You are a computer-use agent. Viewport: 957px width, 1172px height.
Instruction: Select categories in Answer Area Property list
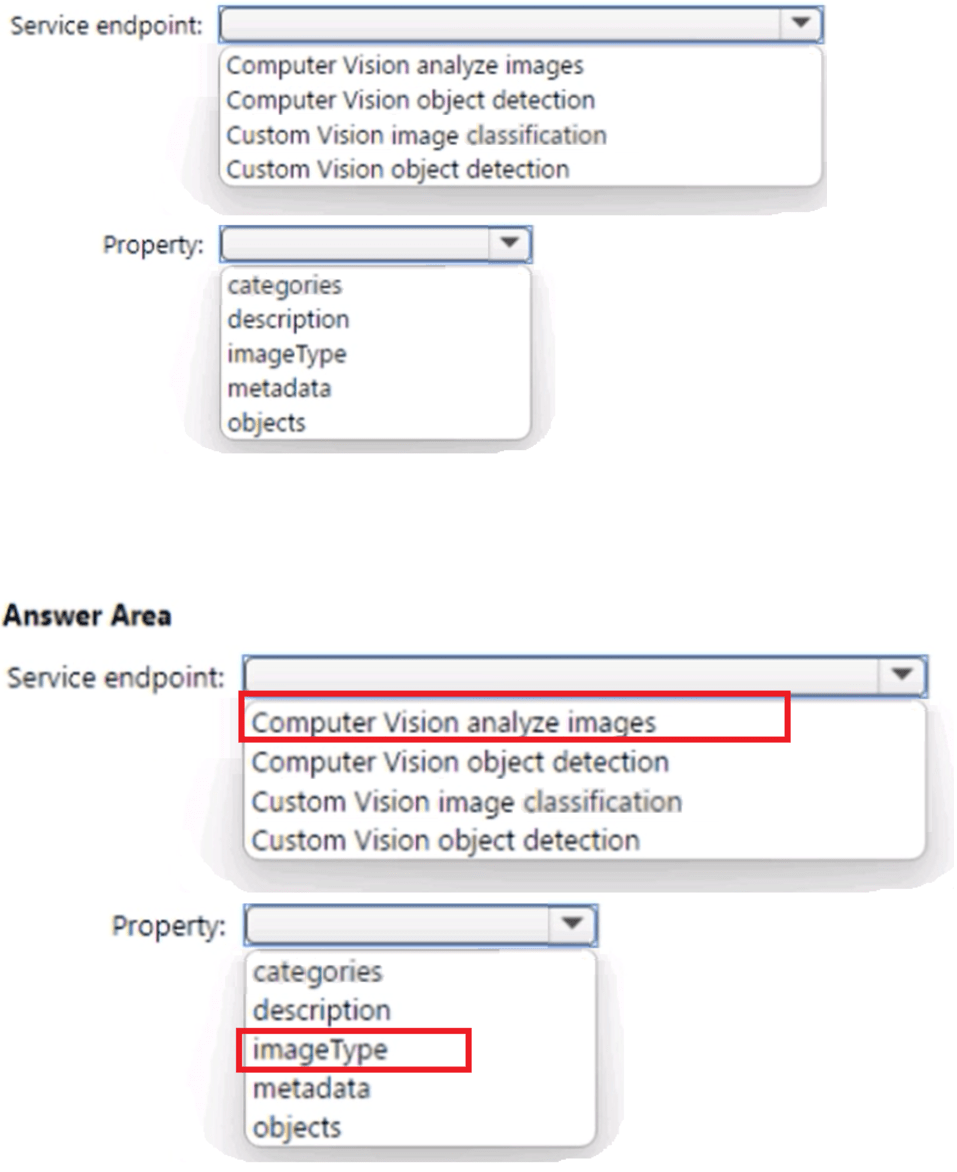317,972
